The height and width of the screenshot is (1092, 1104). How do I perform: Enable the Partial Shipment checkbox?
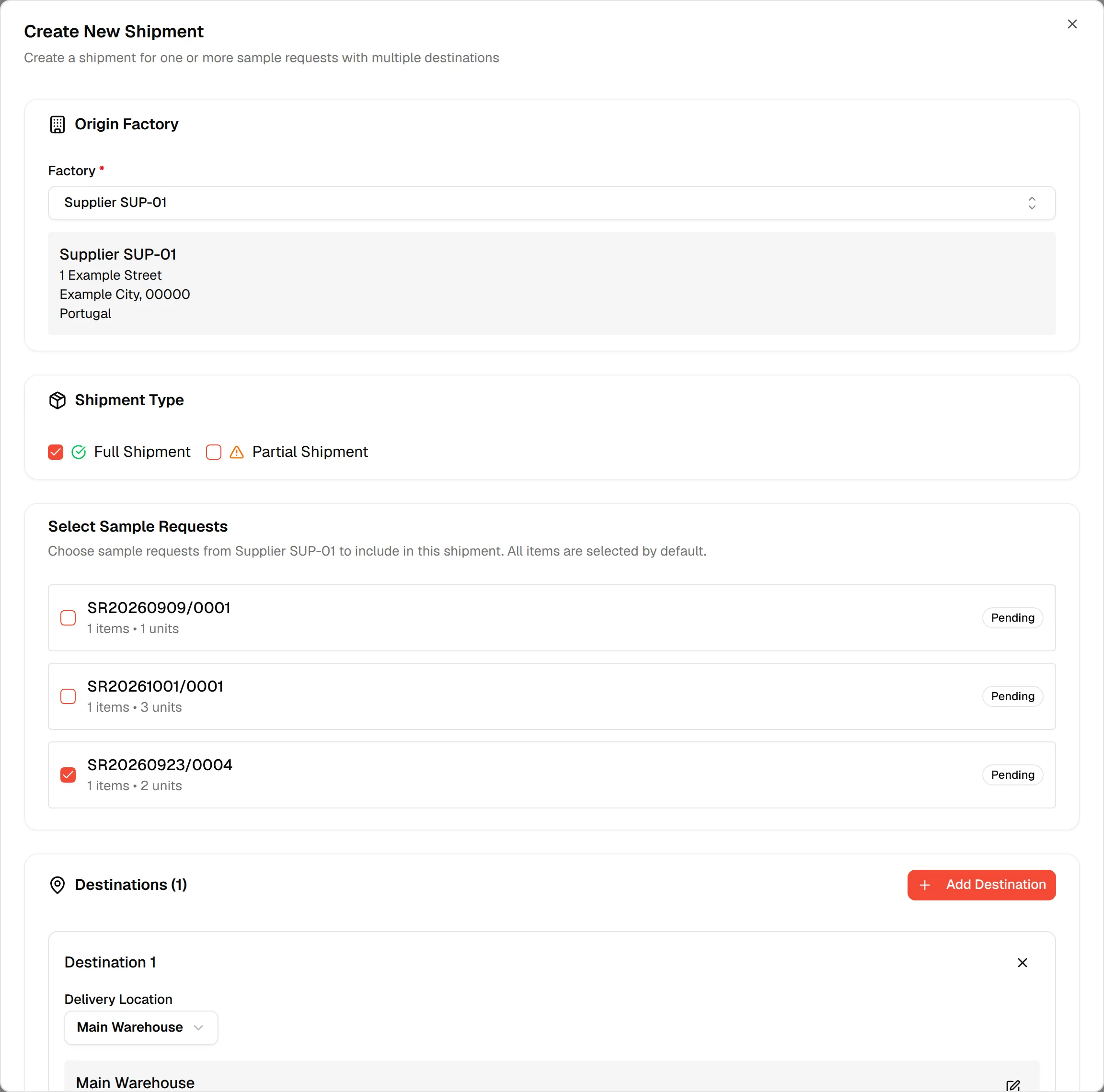214,452
